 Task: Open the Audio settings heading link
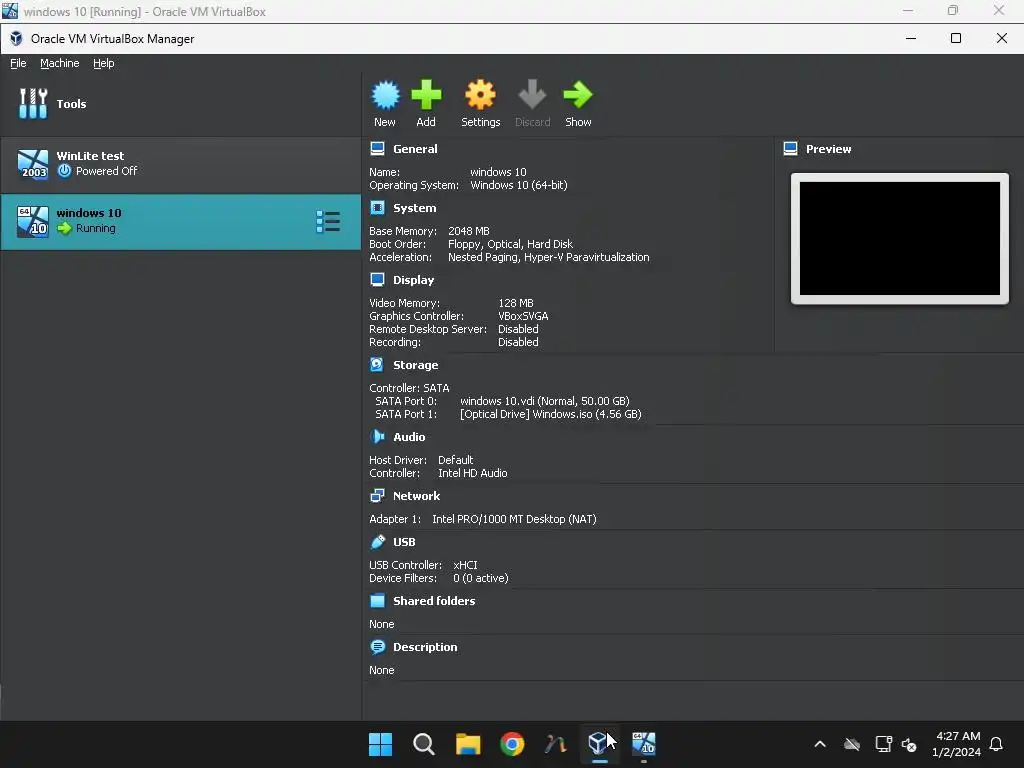click(x=409, y=437)
